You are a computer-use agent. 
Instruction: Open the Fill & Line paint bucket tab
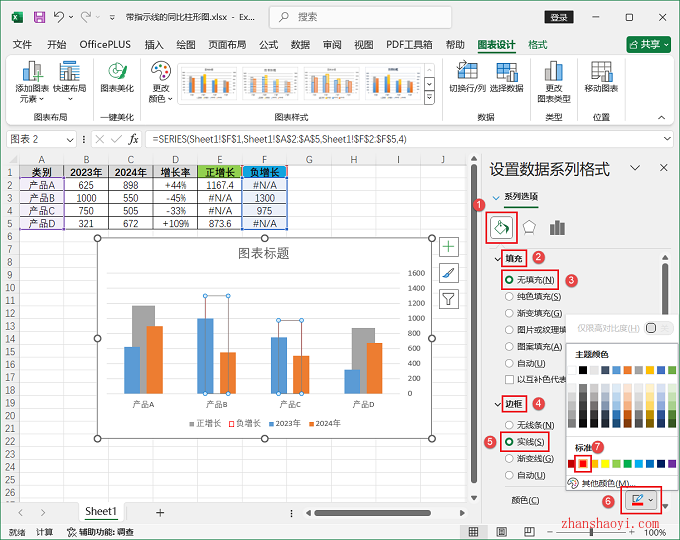click(x=500, y=228)
